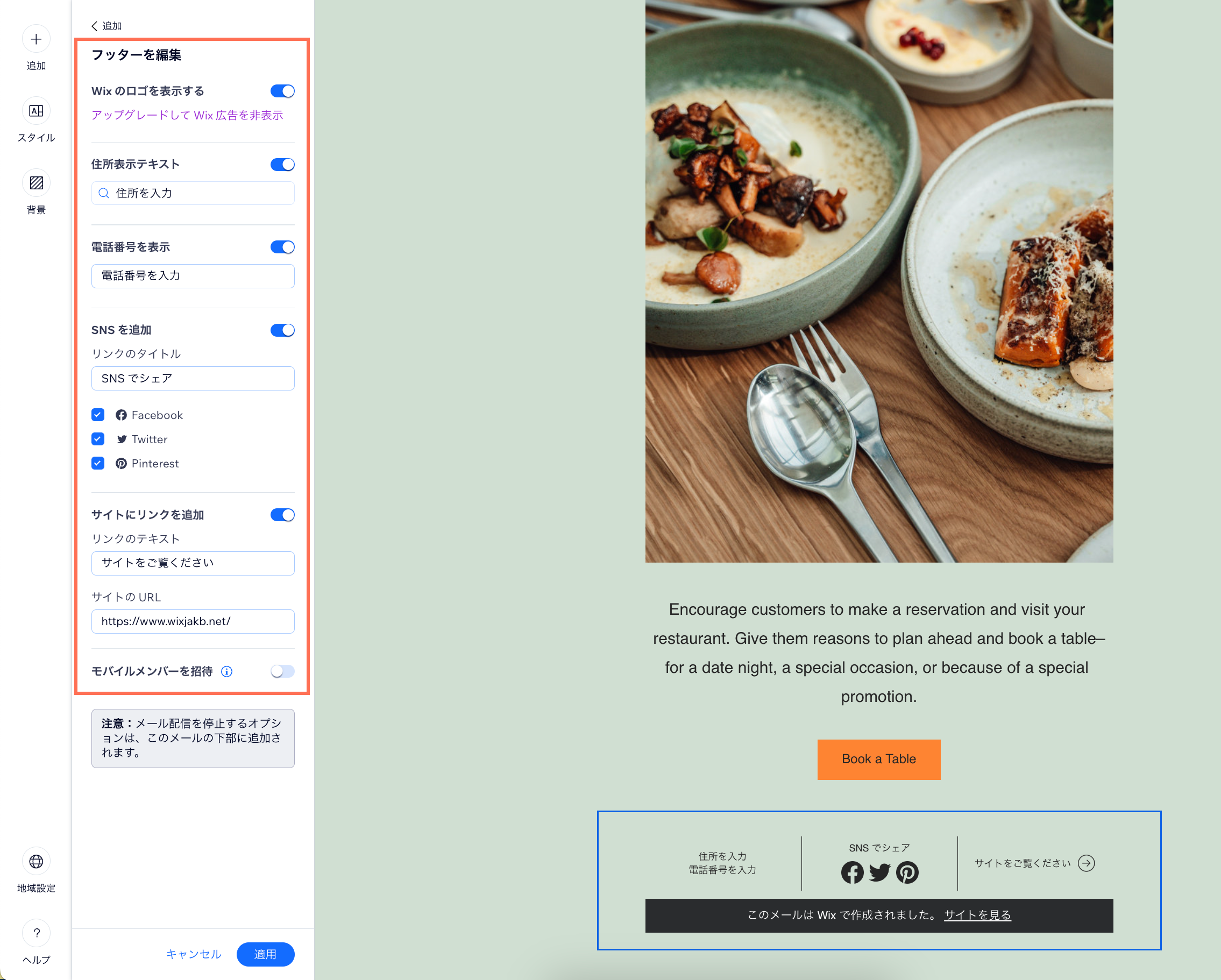Open the 追加 top navigation menu

(x=113, y=24)
